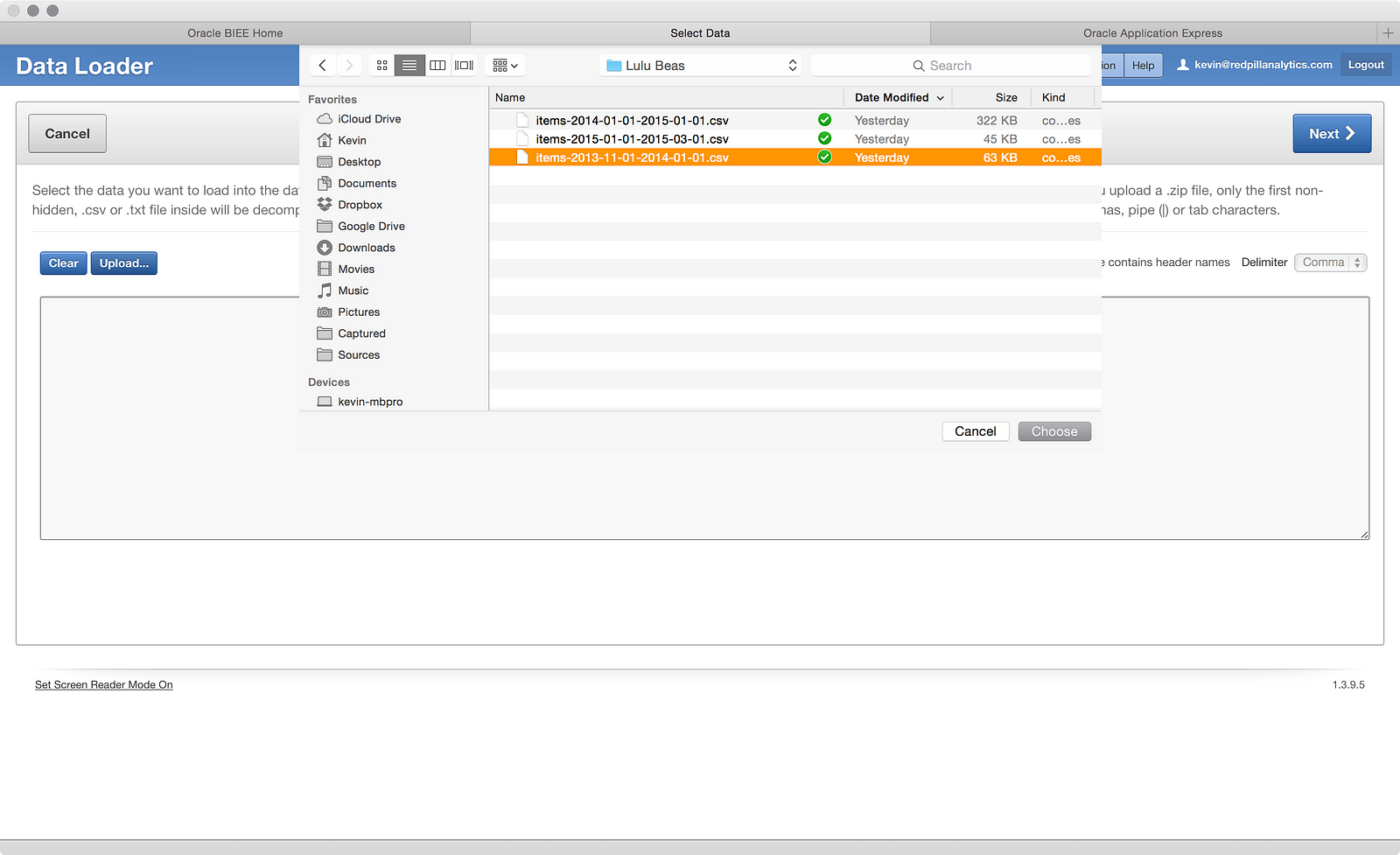
Task: Switch file dialog to icon view
Action: tap(382, 66)
